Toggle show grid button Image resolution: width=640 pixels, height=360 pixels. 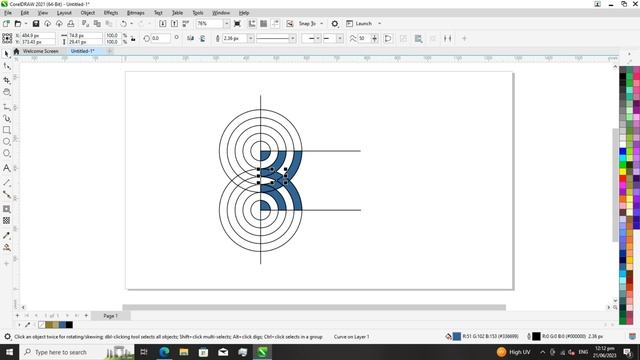[264, 24]
